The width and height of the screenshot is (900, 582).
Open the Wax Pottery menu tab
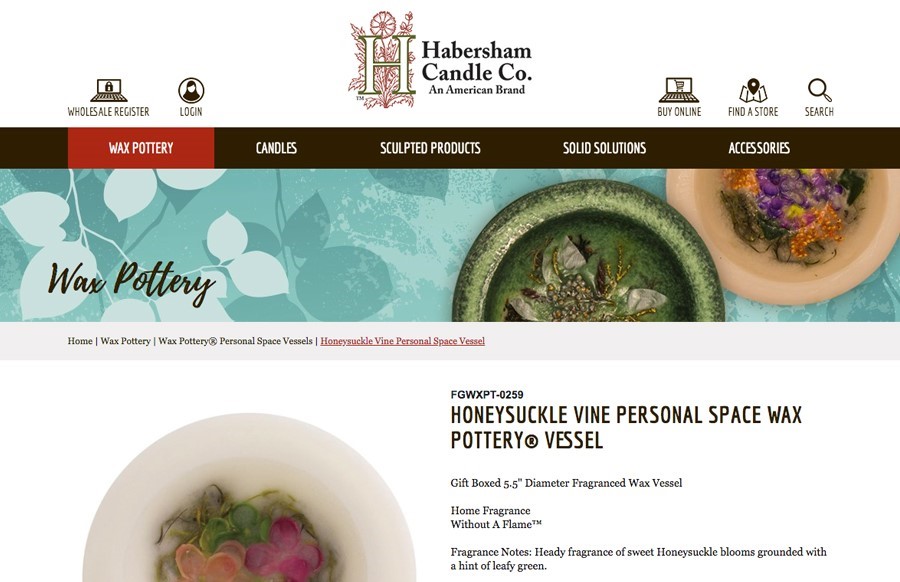[141, 148]
